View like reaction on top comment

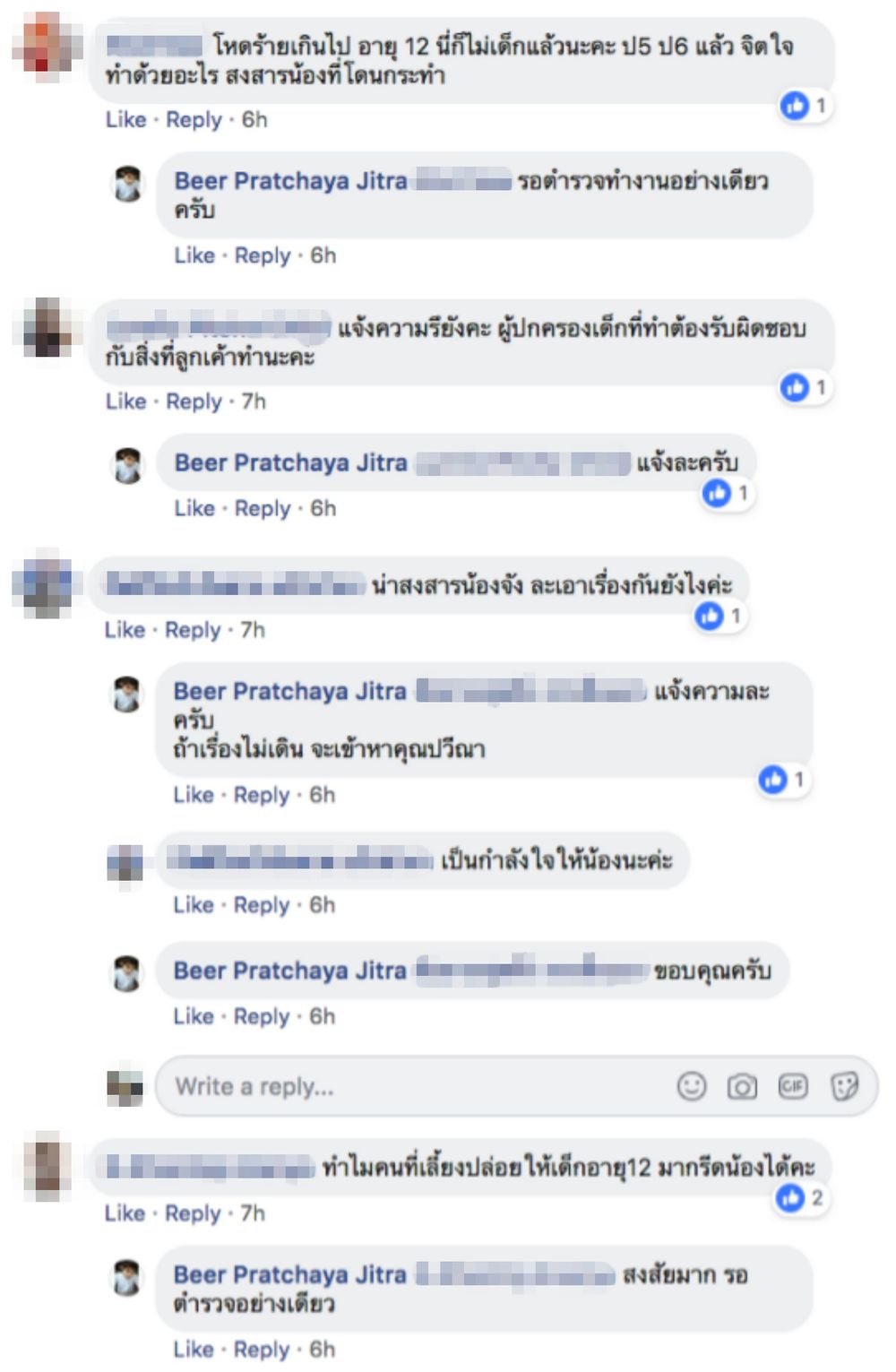[x=804, y=106]
